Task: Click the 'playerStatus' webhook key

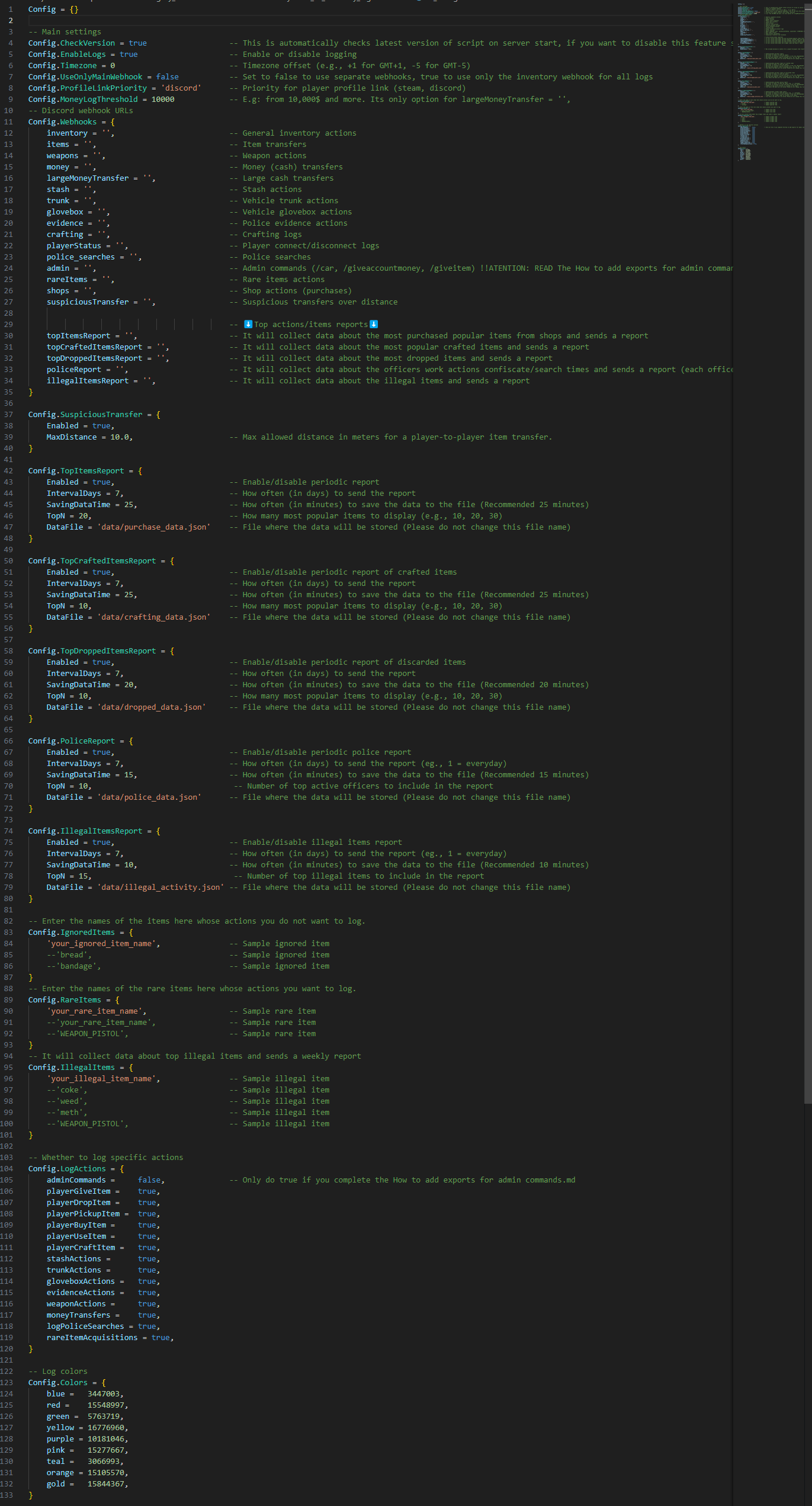Action: [74, 245]
